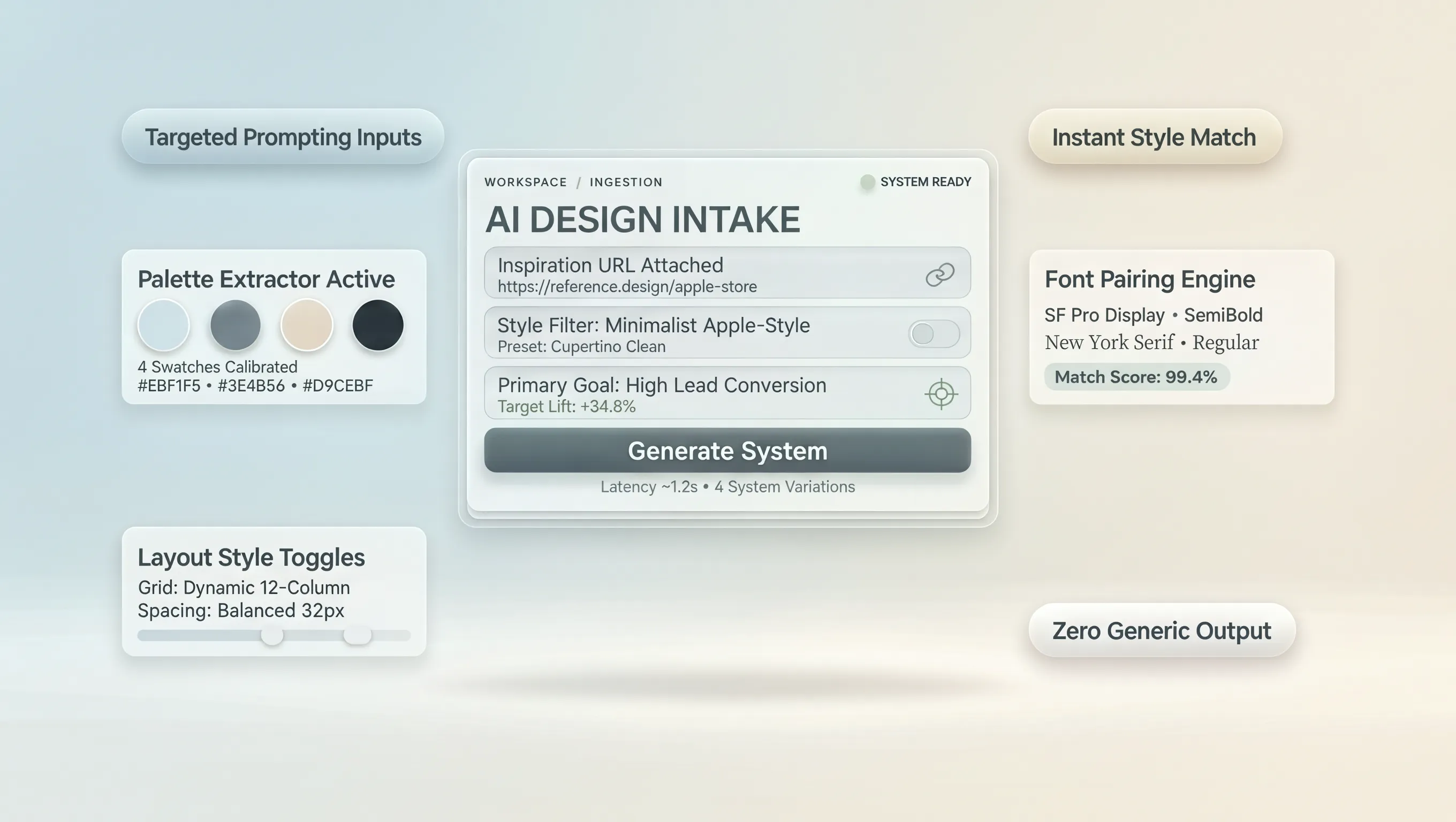This screenshot has height=822, width=1456.
Task: Click the Primary Goal: High Lead Conversion field
Action: 727,393
